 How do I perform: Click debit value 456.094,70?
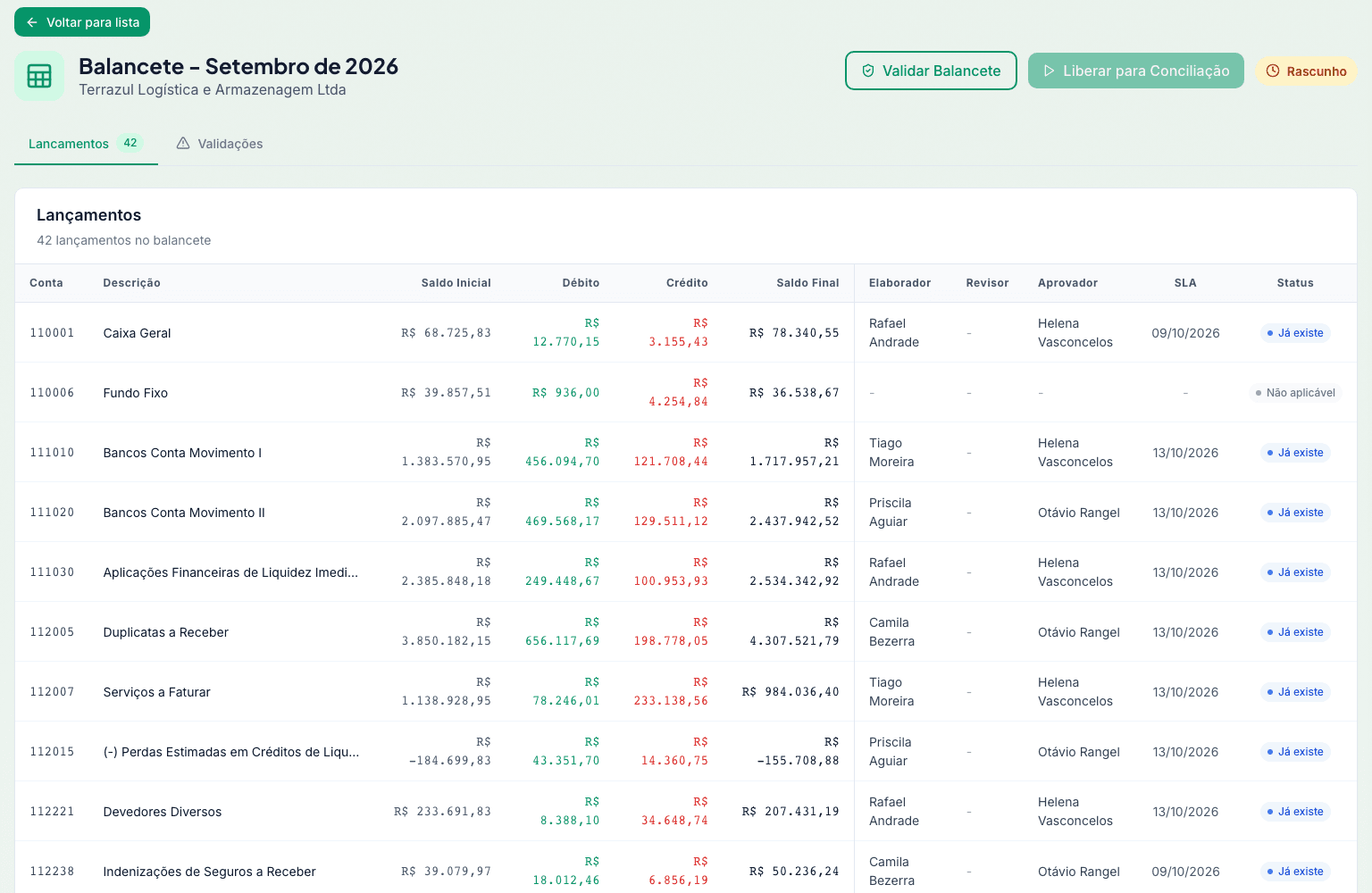(x=563, y=462)
